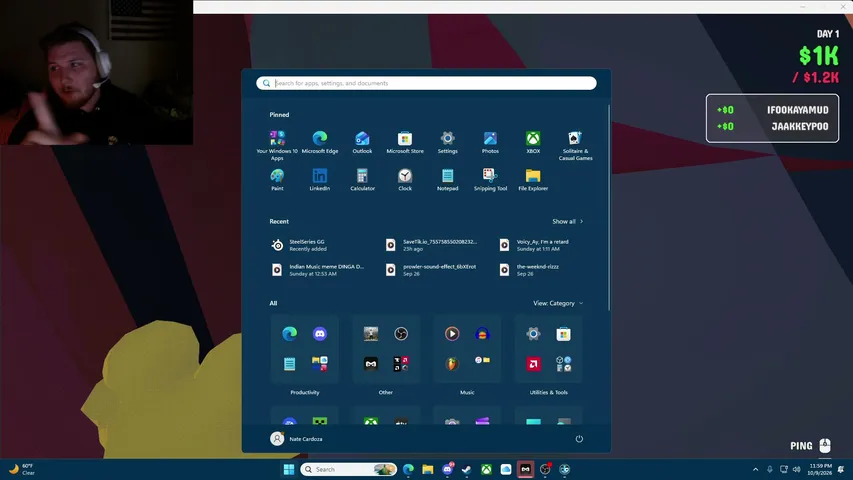This screenshot has width=853, height=480.
Task: Open pinned Microsoft Edge app
Action: [x=320, y=142]
